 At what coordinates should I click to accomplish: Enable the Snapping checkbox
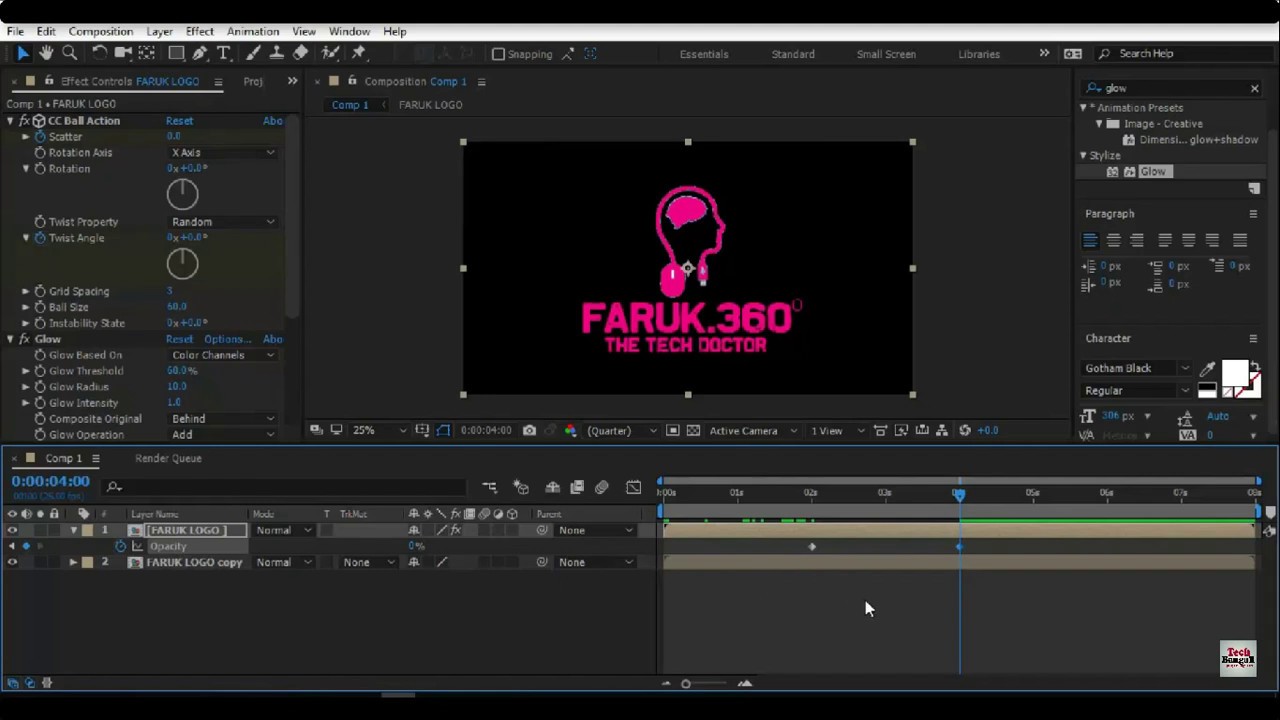coord(498,54)
